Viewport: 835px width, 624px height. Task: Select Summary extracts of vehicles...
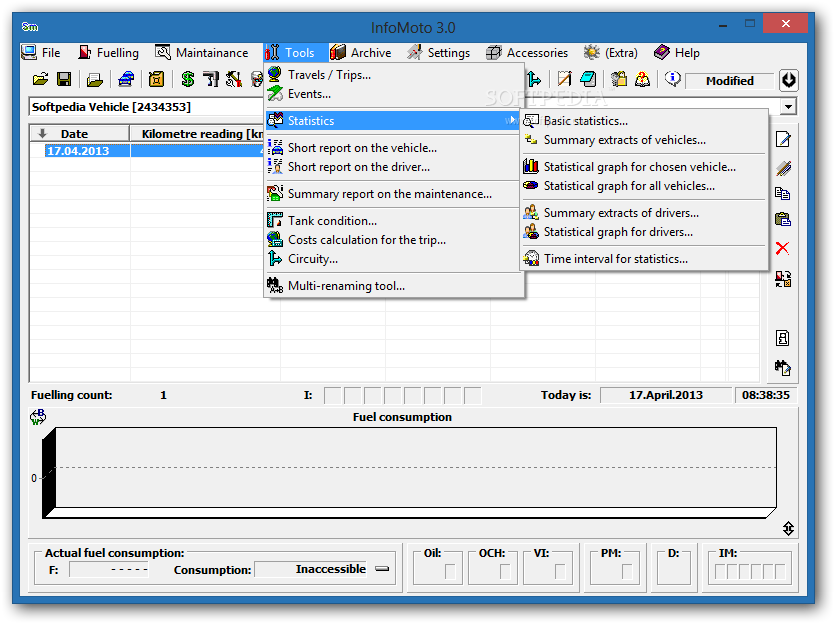[644, 140]
